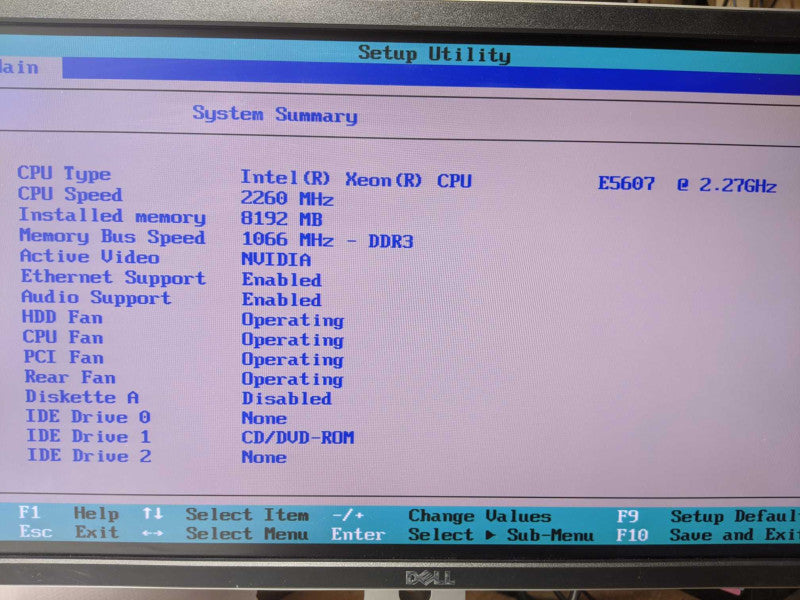Image resolution: width=800 pixels, height=600 pixels.
Task: Select the HDD Fan label
Action: [62, 317]
